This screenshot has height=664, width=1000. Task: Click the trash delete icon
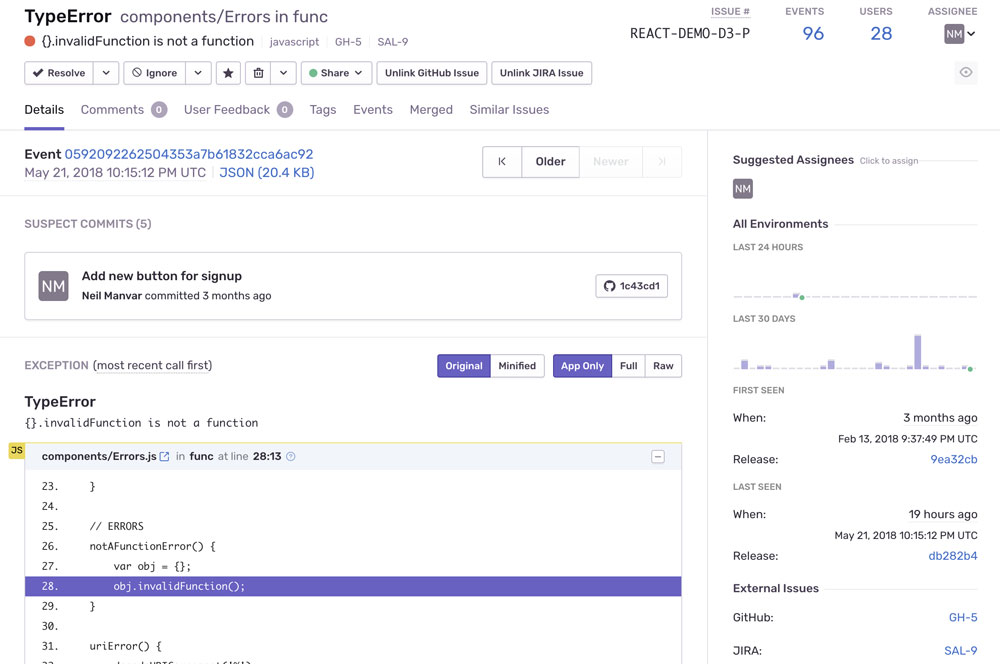258,73
